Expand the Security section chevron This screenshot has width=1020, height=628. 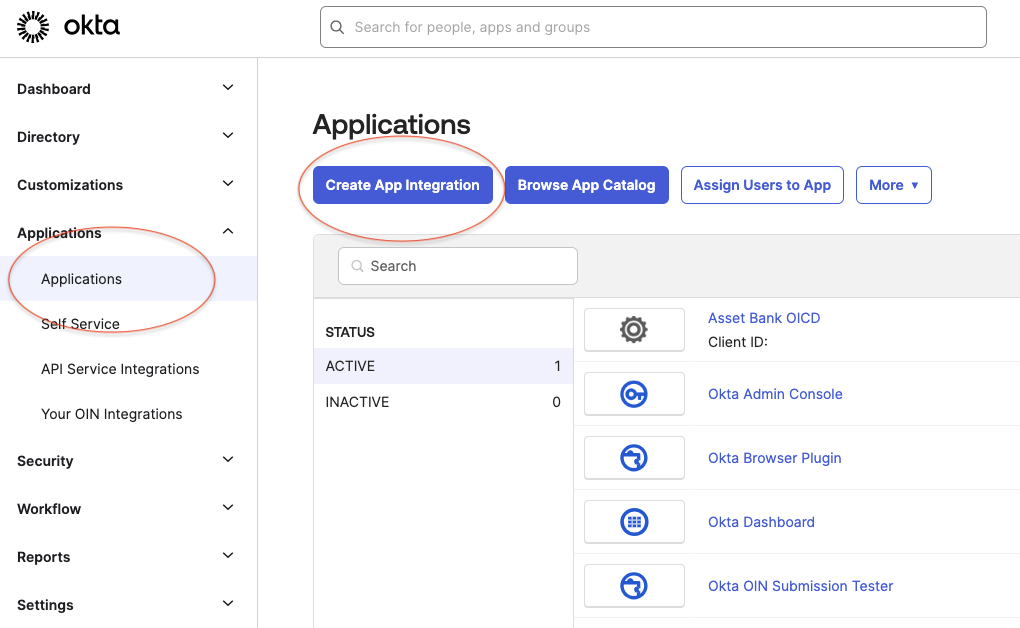click(228, 459)
